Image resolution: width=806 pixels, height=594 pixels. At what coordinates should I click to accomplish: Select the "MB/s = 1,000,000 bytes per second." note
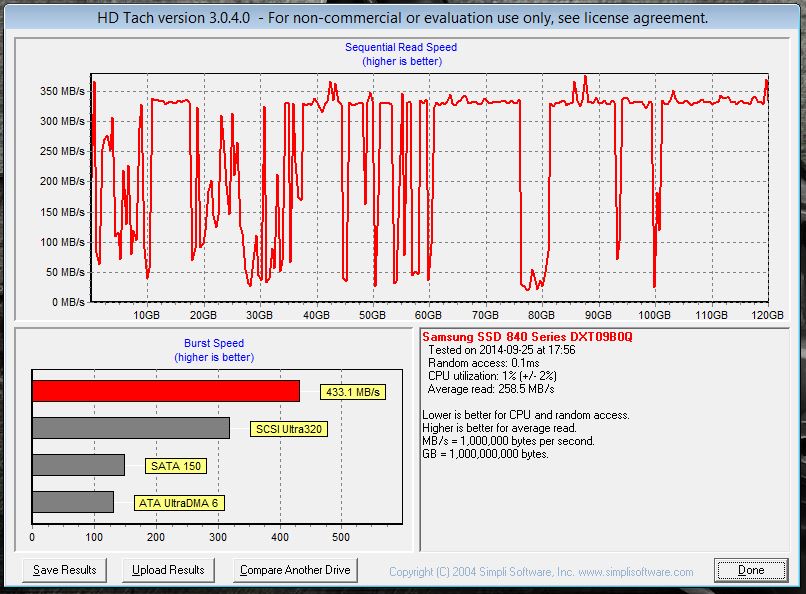pyautogui.click(x=508, y=441)
